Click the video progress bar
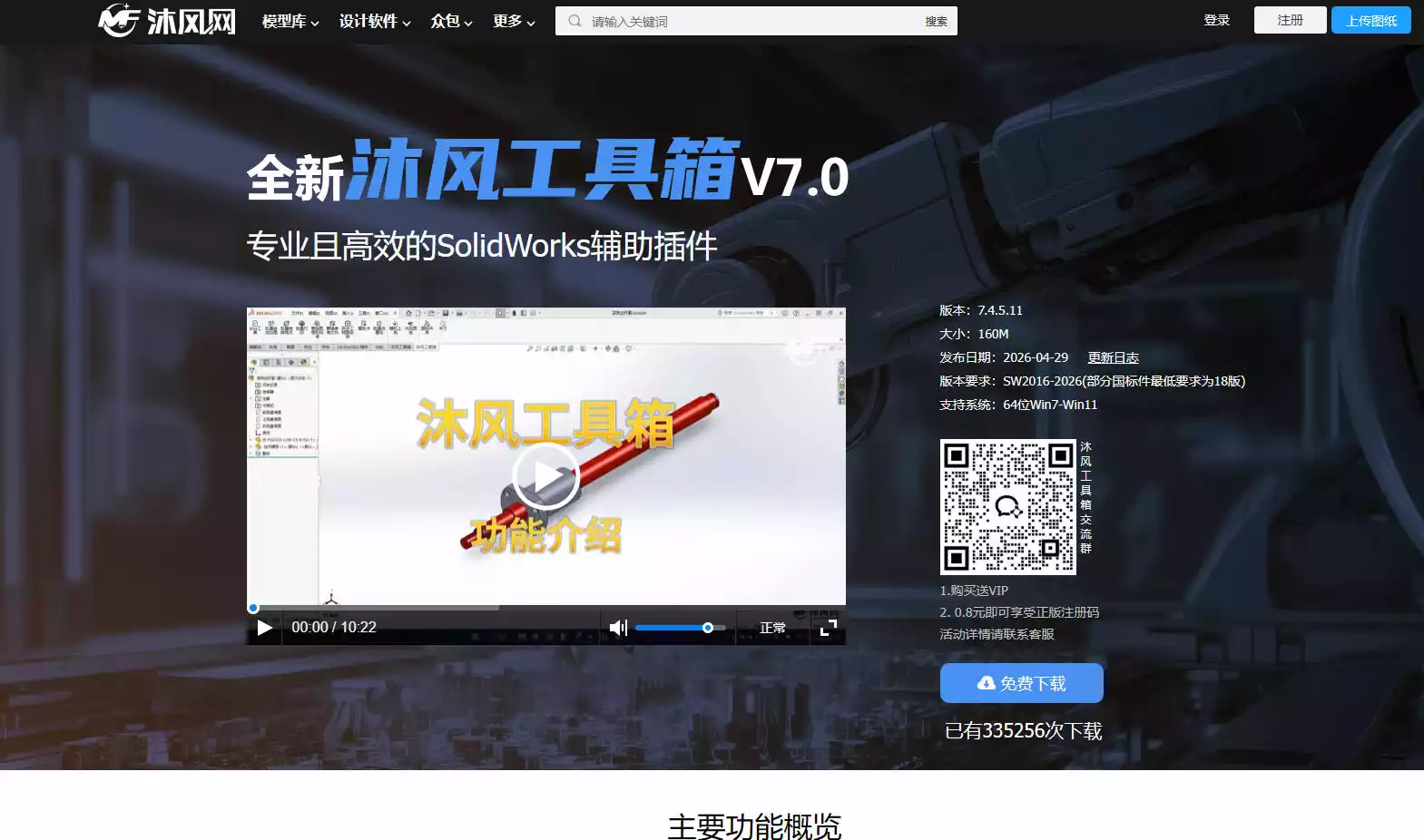This screenshot has width=1424, height=840. click(x=546, y=608)
